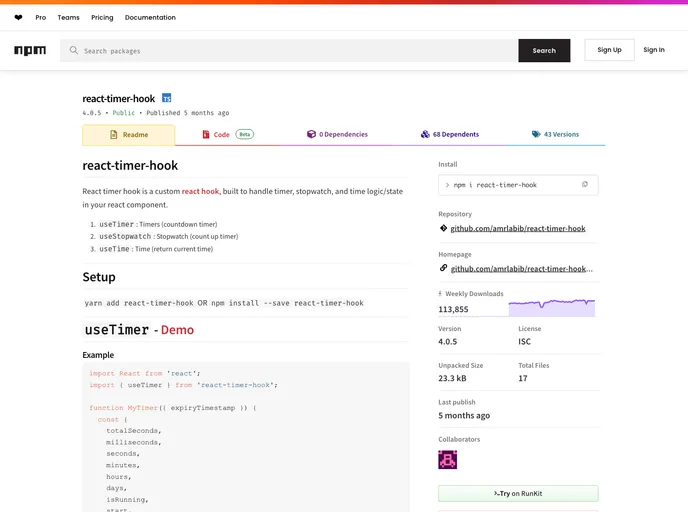
Task: Click the useStopwatch list item
Action: (168, 236)
